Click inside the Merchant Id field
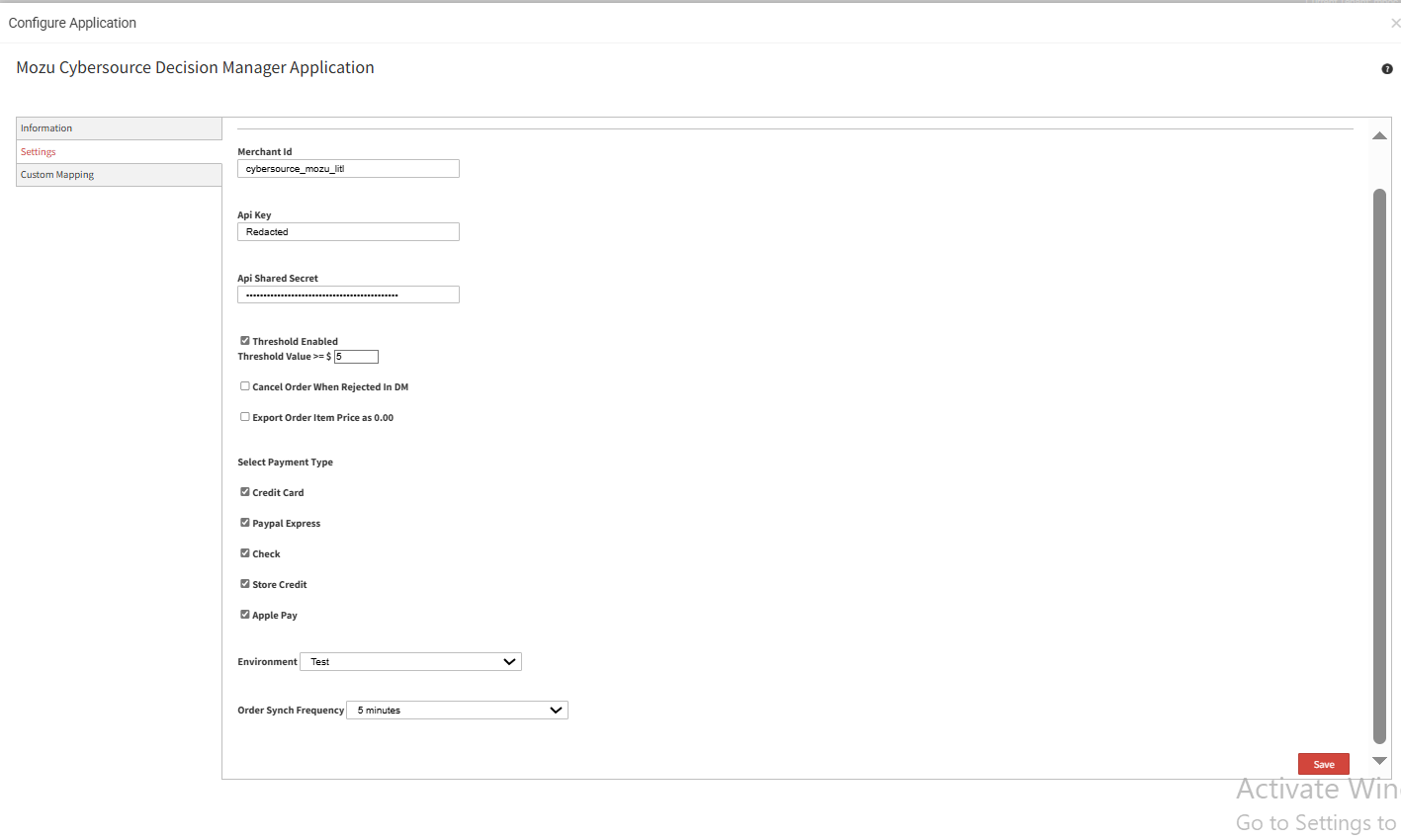This screenshot has width=1401, height=840. point(348,168)
